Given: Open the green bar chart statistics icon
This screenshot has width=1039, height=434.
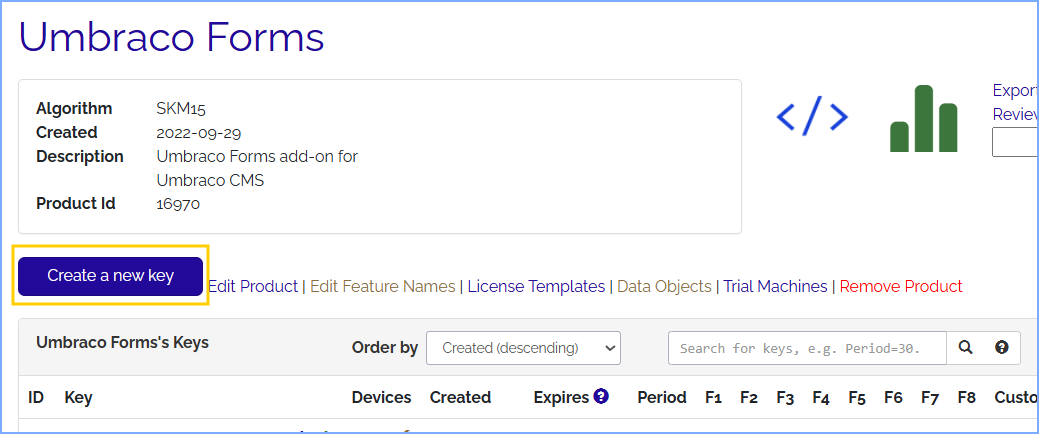Looking at the screenshot, I should [x=923, y=119].
